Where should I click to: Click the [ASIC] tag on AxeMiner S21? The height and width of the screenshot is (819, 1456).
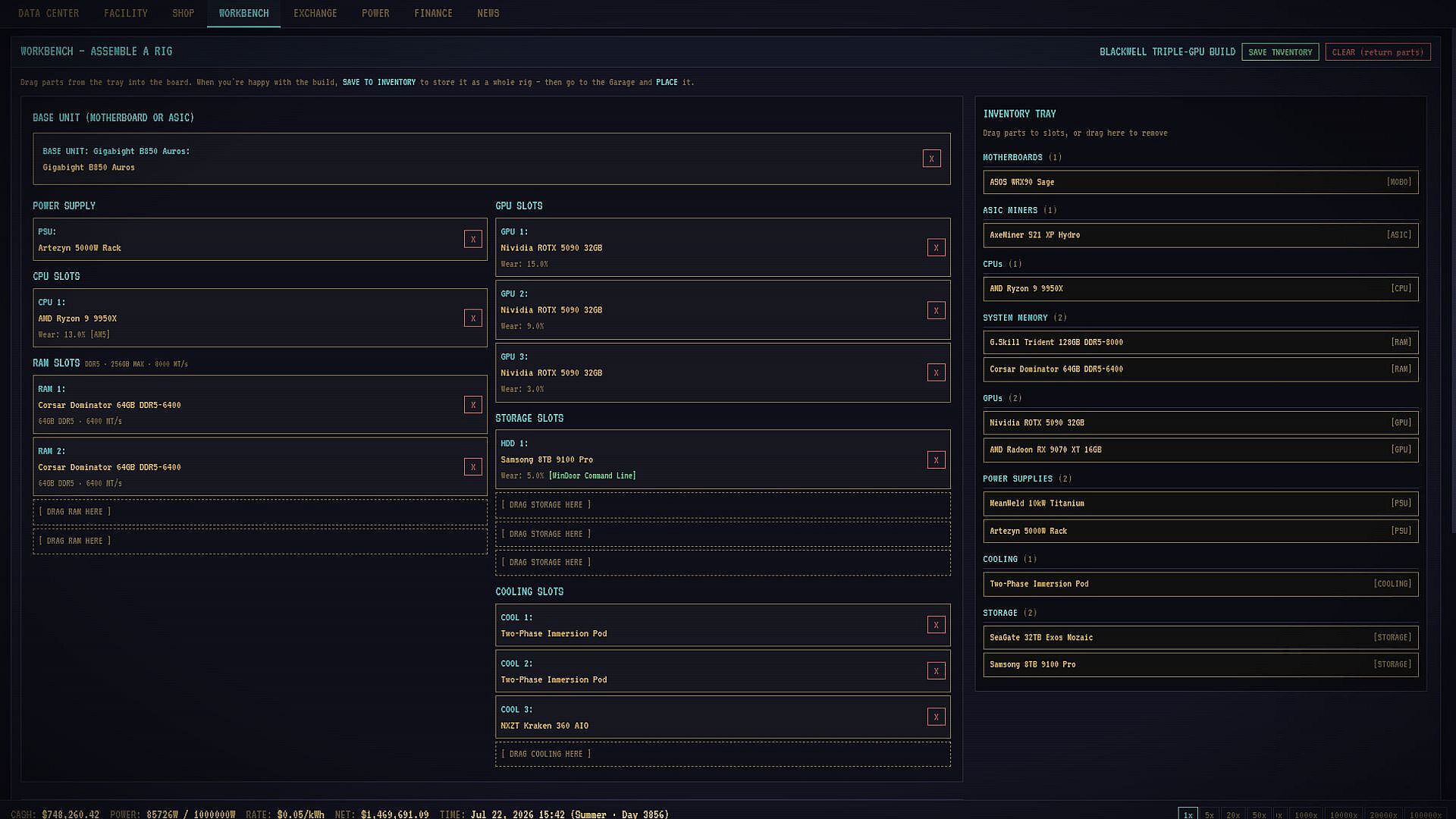click(x=1399, y=235)
